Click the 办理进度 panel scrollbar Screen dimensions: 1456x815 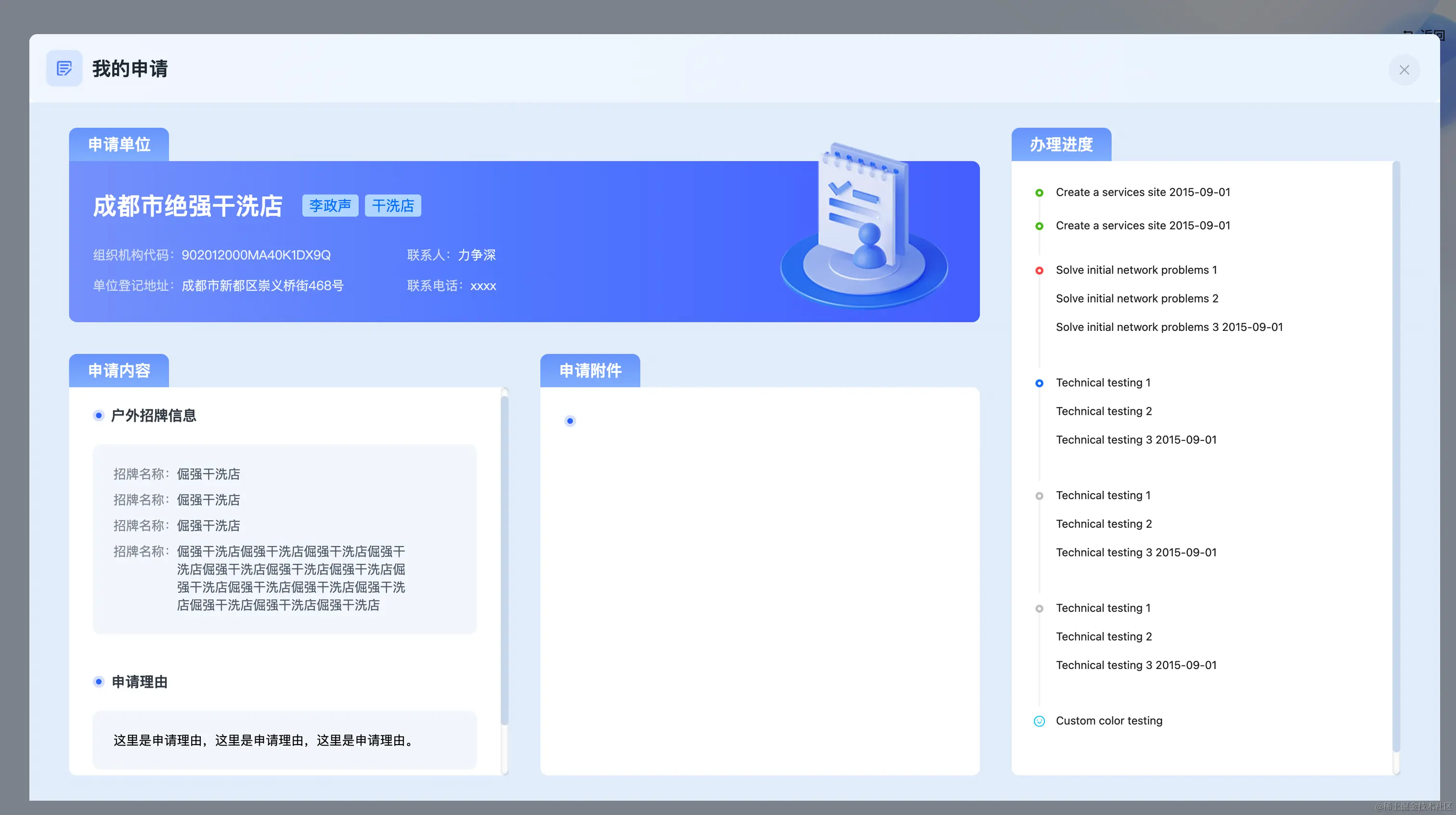[1396, 458]
